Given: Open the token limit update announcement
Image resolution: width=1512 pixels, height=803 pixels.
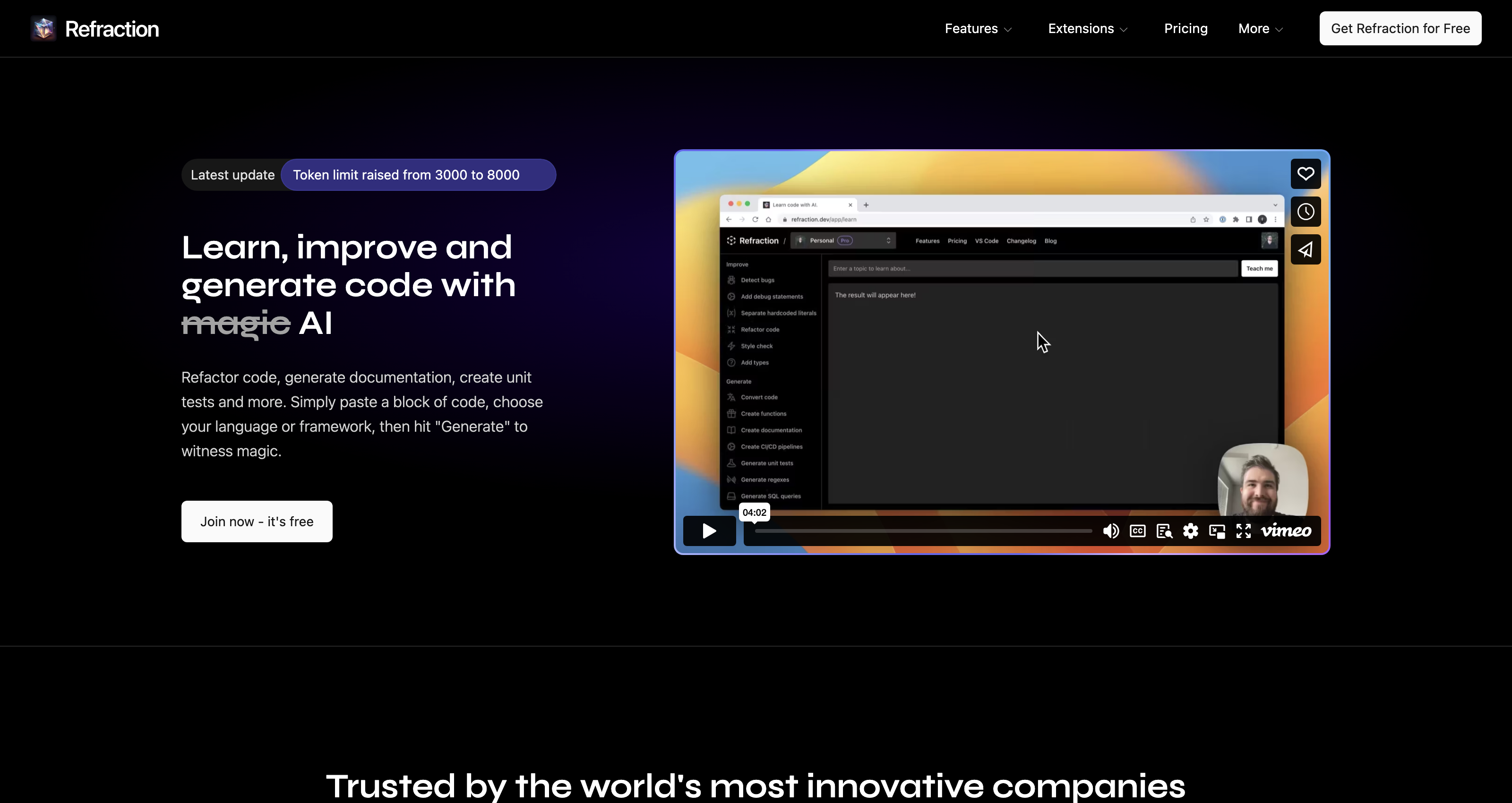Looking at the screenshot, I should click(418, 175).
